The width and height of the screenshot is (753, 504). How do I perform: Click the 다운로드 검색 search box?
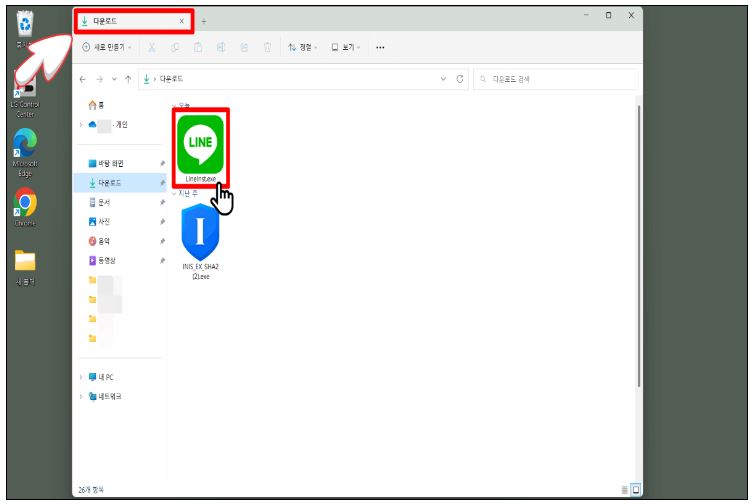(556, 79)
